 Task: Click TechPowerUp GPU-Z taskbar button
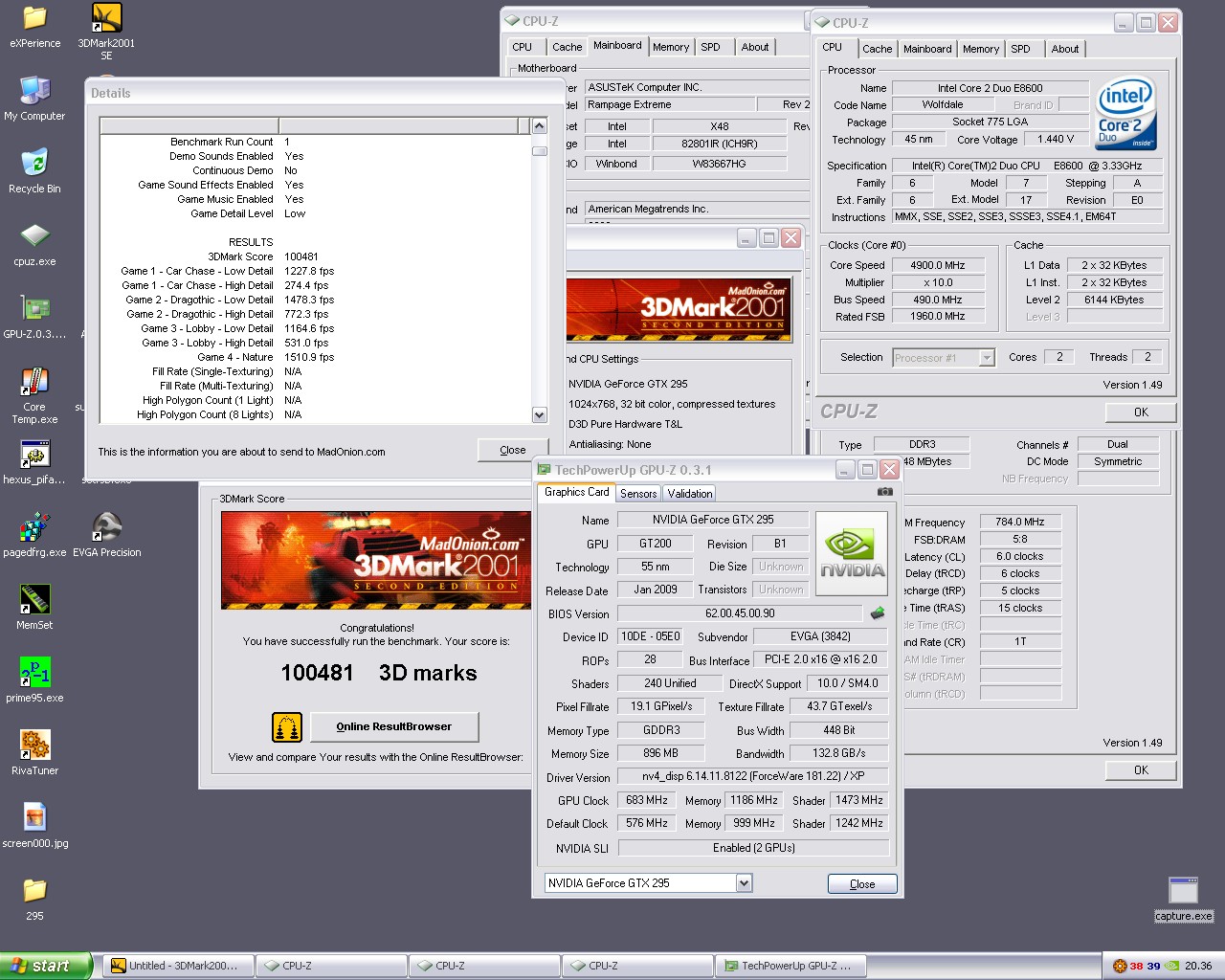pos(791,966)
